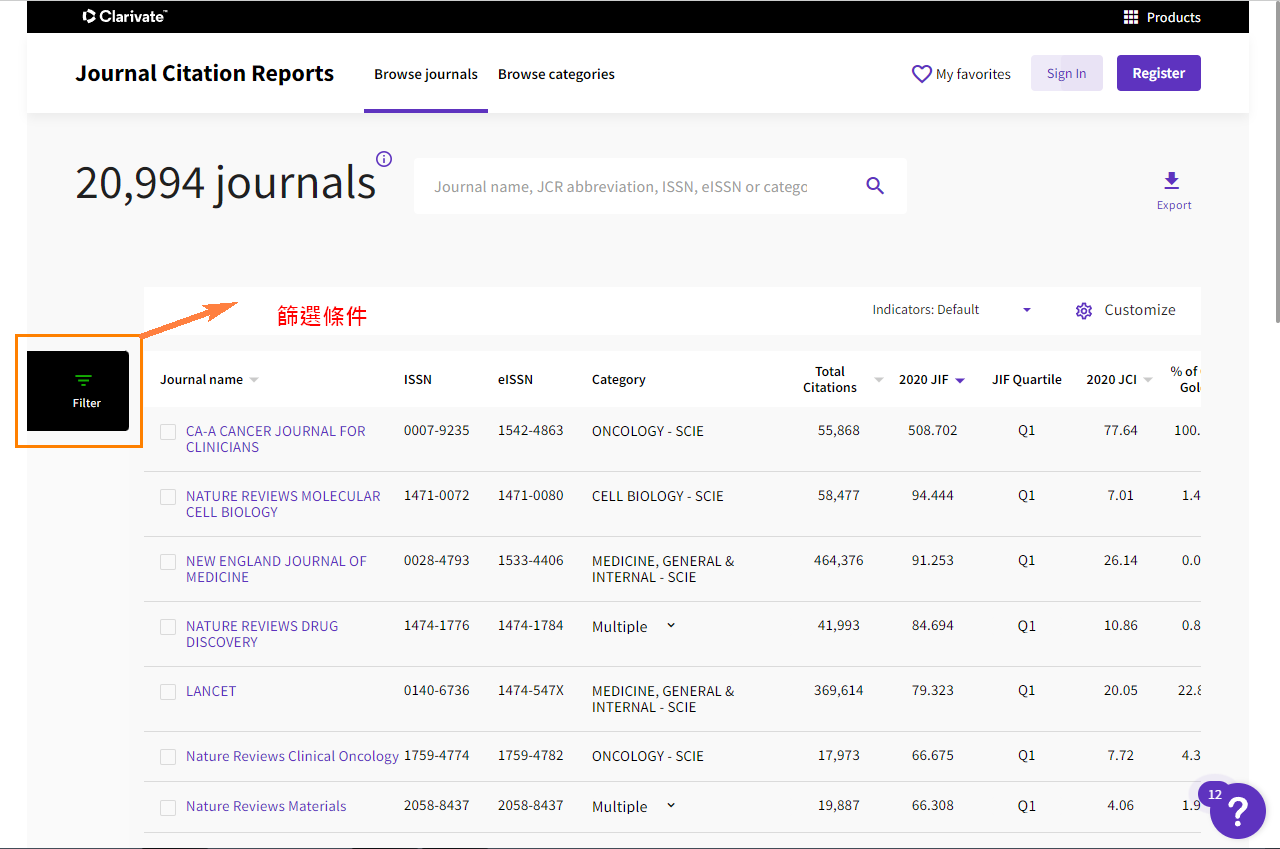Tick the New England Journal of Medicine checkbox

pyautogui.click(x=168, y=562)
